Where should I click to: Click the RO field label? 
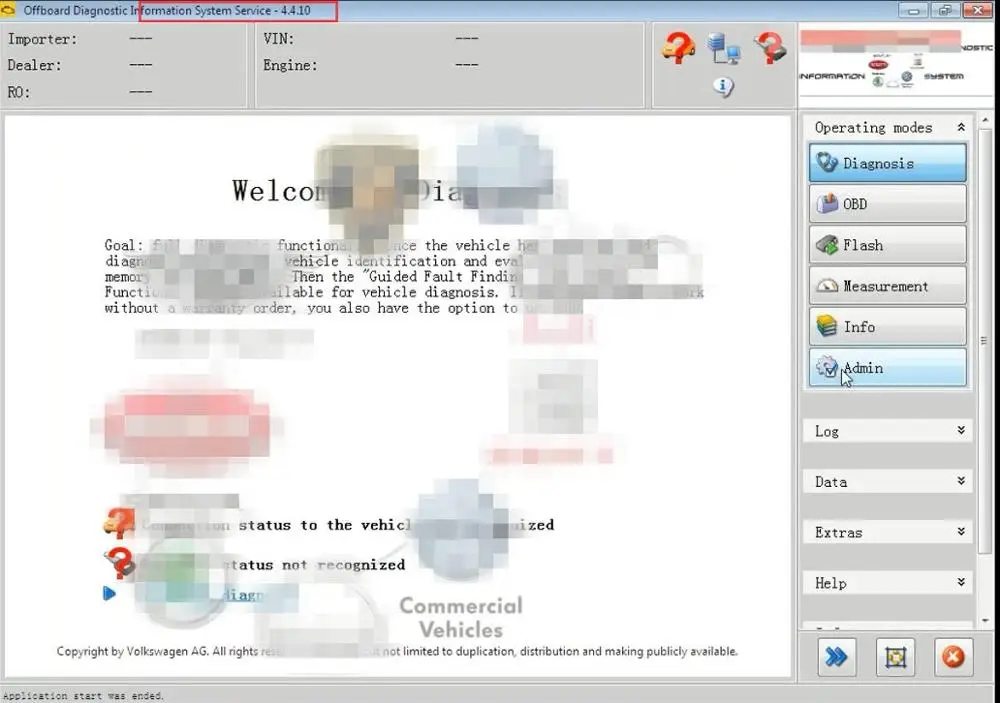pyautogui.click(x=18, y=92)
